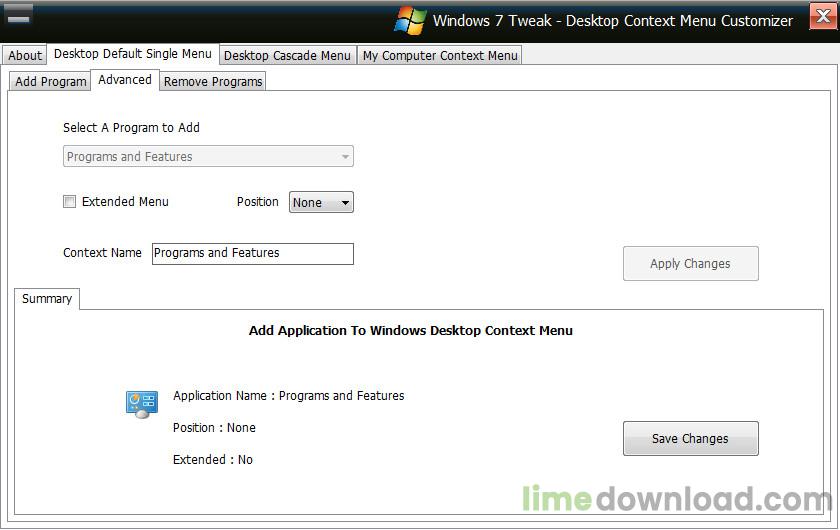This screenshot has height=530, width=840.
Task: Click the Windows flag logo in title bar
Action: (x=410, y=21)
